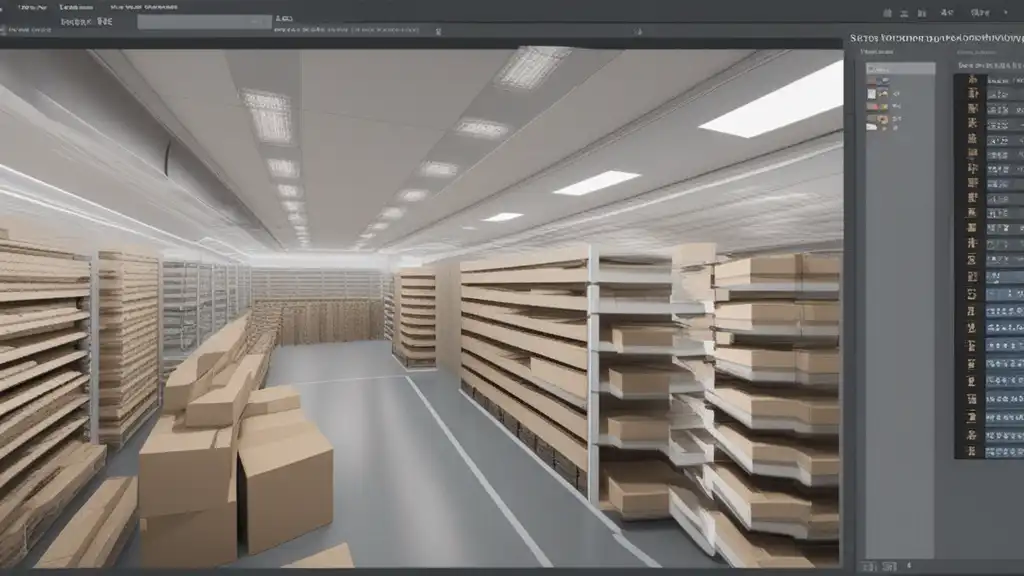Click the bottom icon in the properties icon column
1024x576 pixels.
[971, 449]
